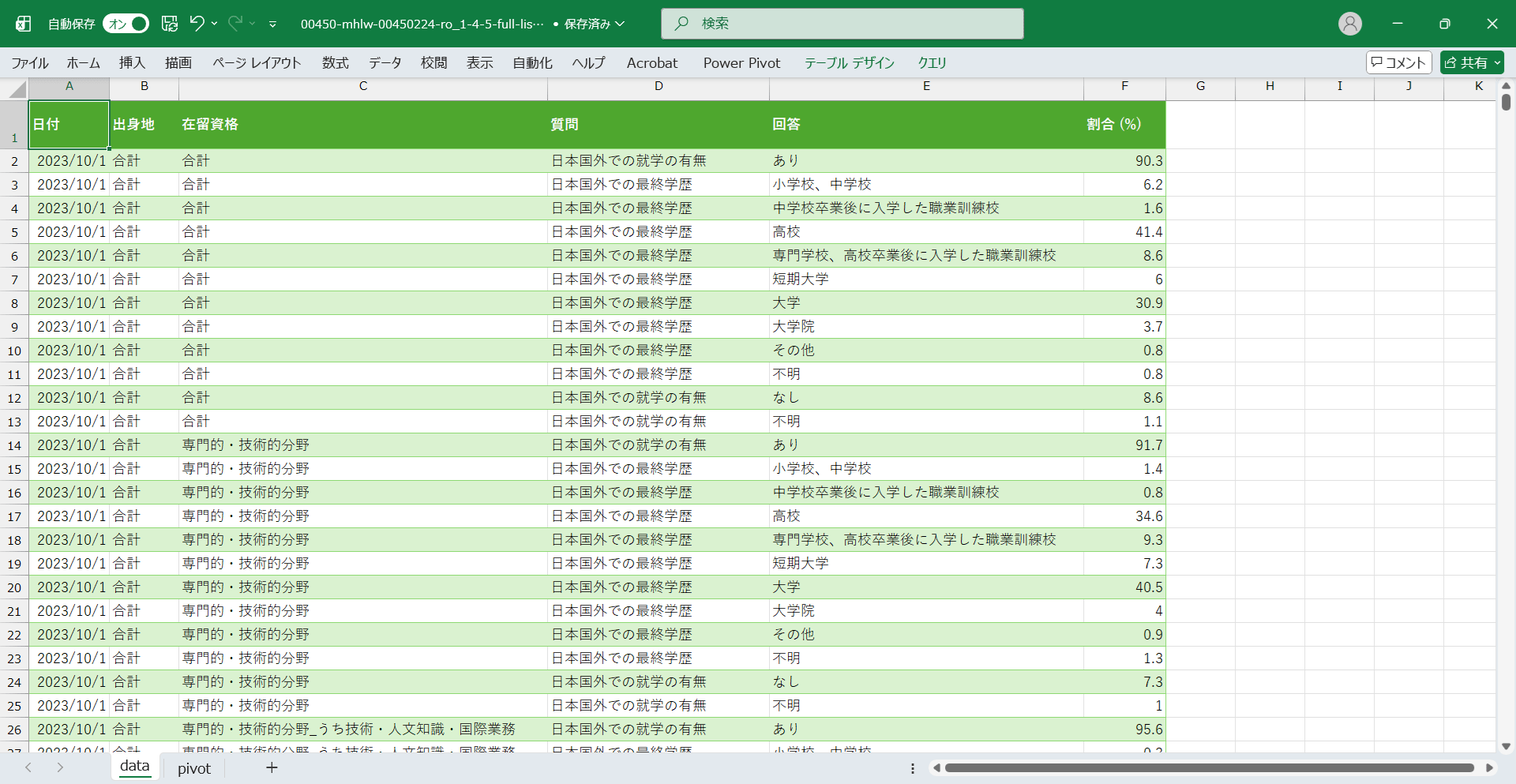The height and width of the screenshot is (784, 1516).
Task: Click the Comments button
Action: tap(1398, 62)
